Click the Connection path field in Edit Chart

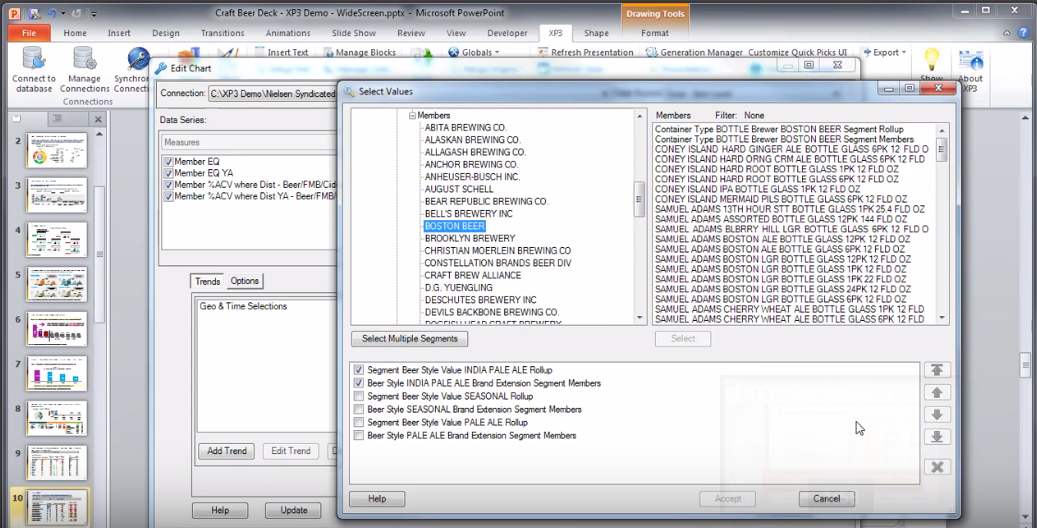pos(272,94)
